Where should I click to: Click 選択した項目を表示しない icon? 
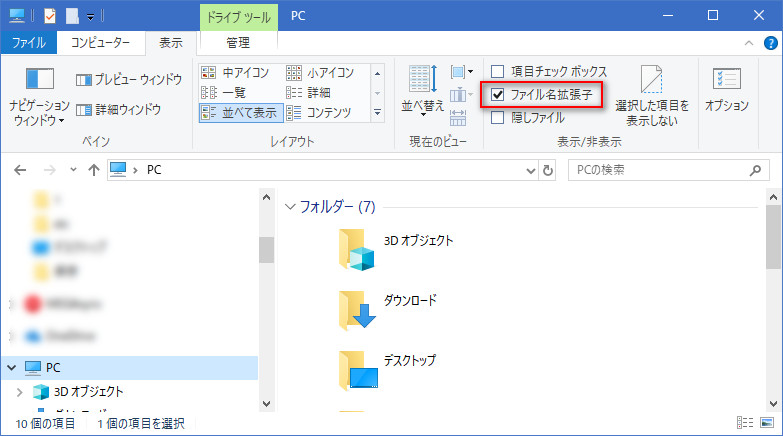pos(652,80)
